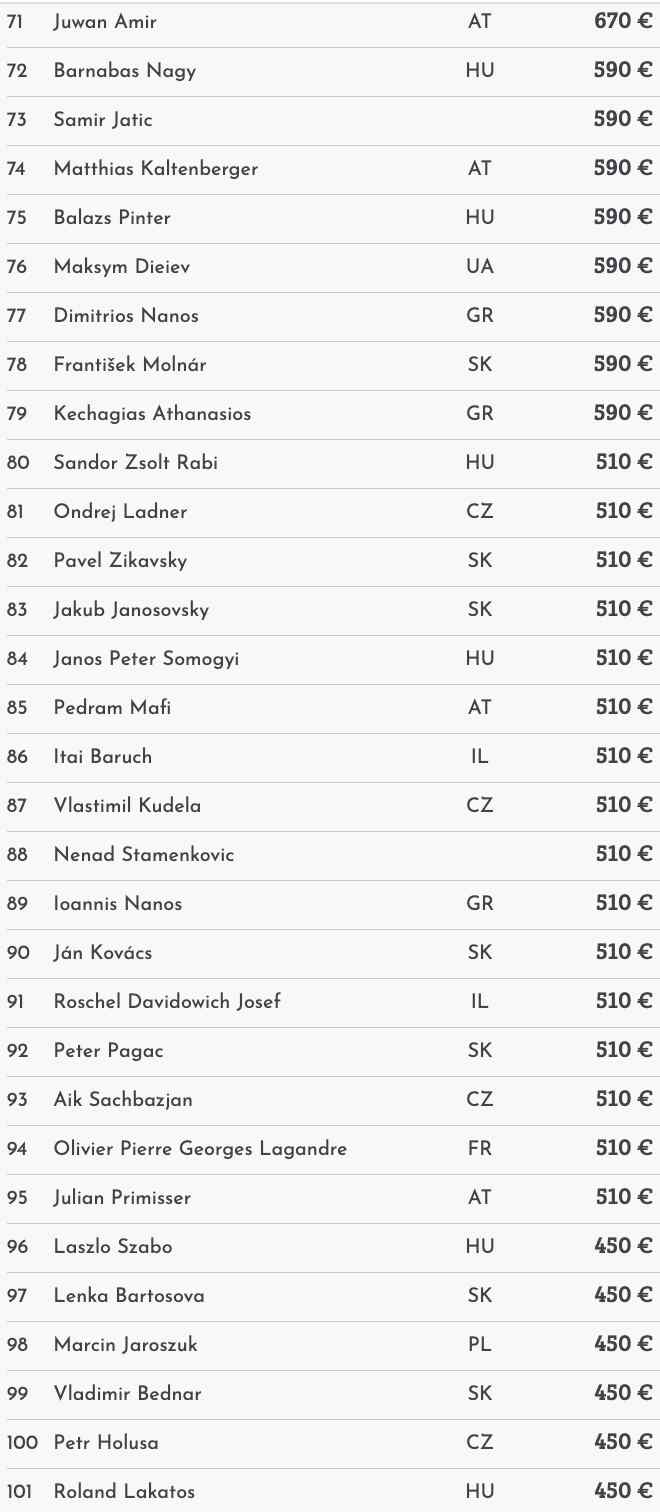660x1512 pixels.
Task: Select the Barnabas Nagy row name
Action: coord(124,71)
